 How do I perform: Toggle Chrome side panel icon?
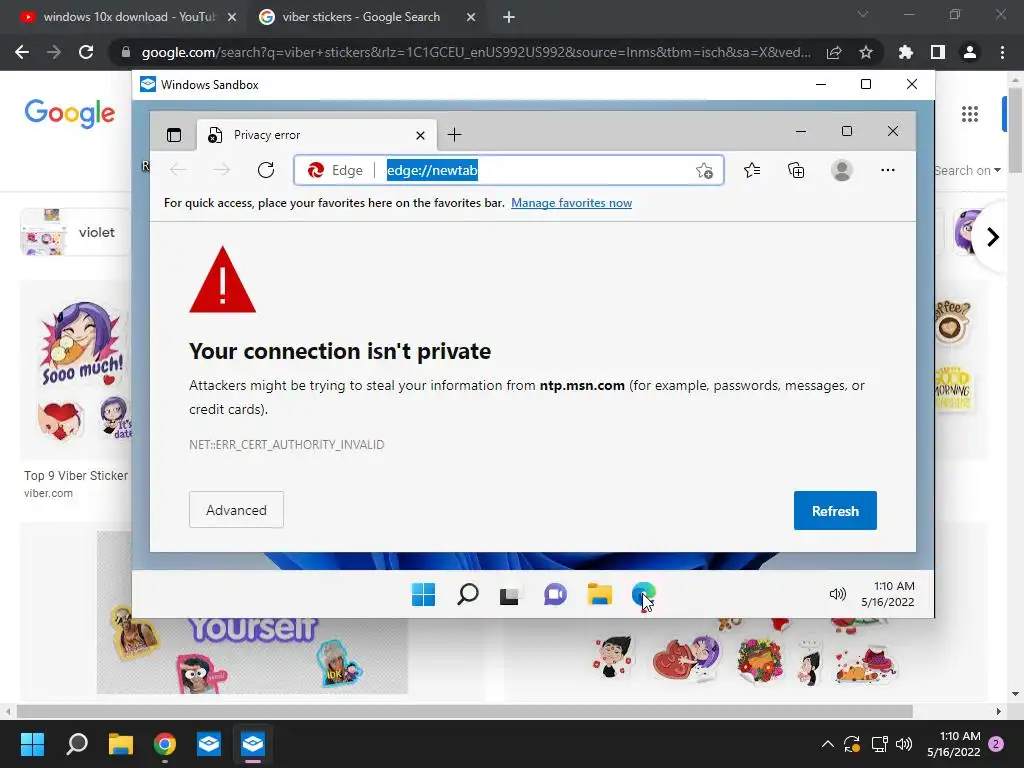(x=938, y=52)
